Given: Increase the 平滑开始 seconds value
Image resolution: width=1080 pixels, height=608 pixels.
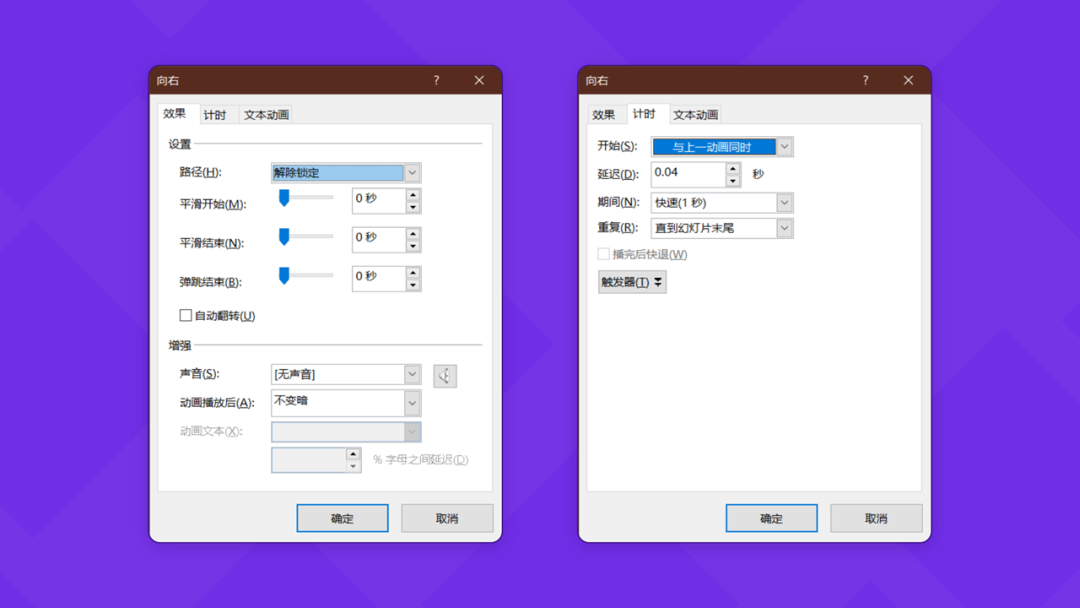Looking at the screenshot, I should [x=413, y=195].
